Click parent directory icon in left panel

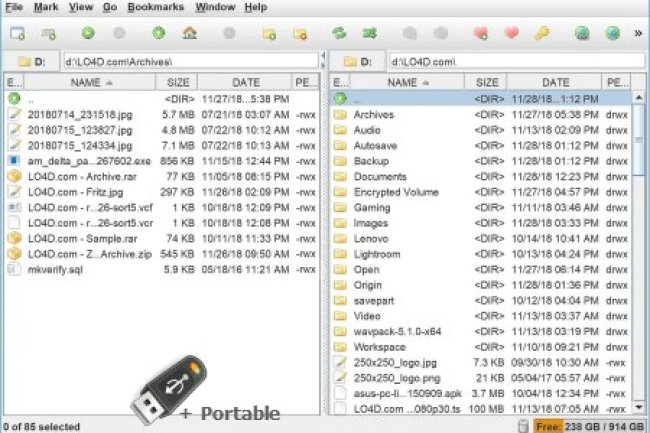[15, 99]
